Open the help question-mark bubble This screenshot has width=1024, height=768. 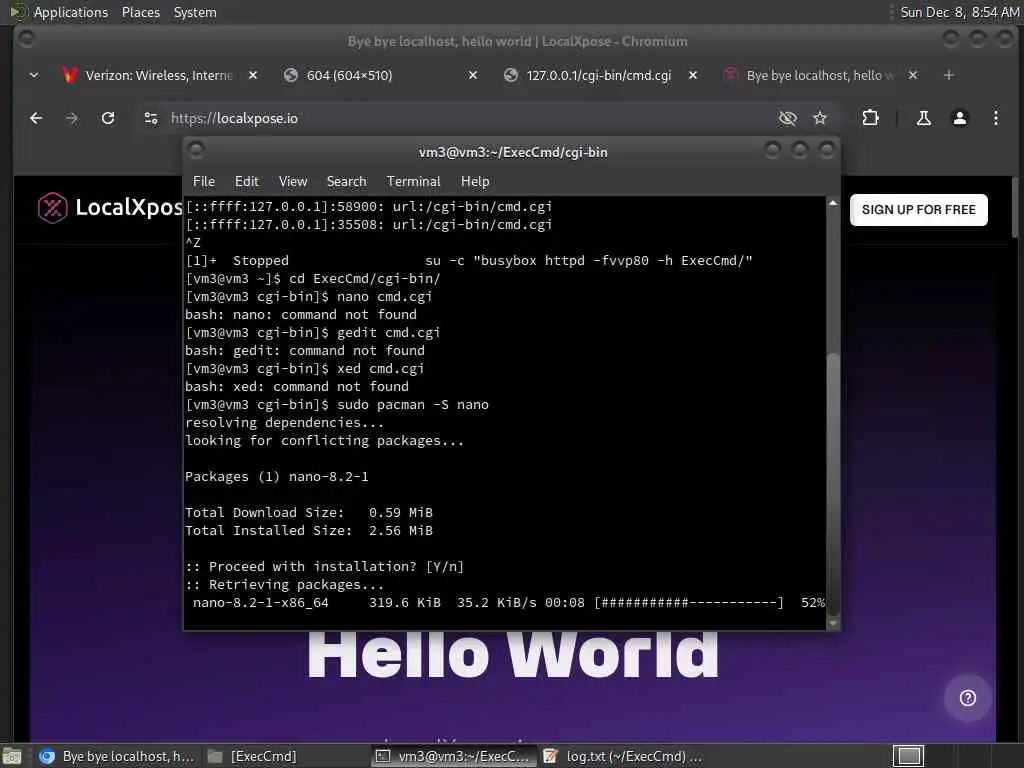tap(967, 698)
